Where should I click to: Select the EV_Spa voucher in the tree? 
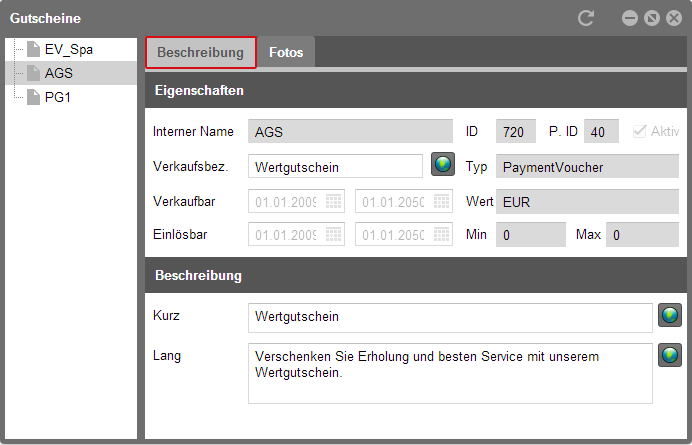tap(68, 49)
